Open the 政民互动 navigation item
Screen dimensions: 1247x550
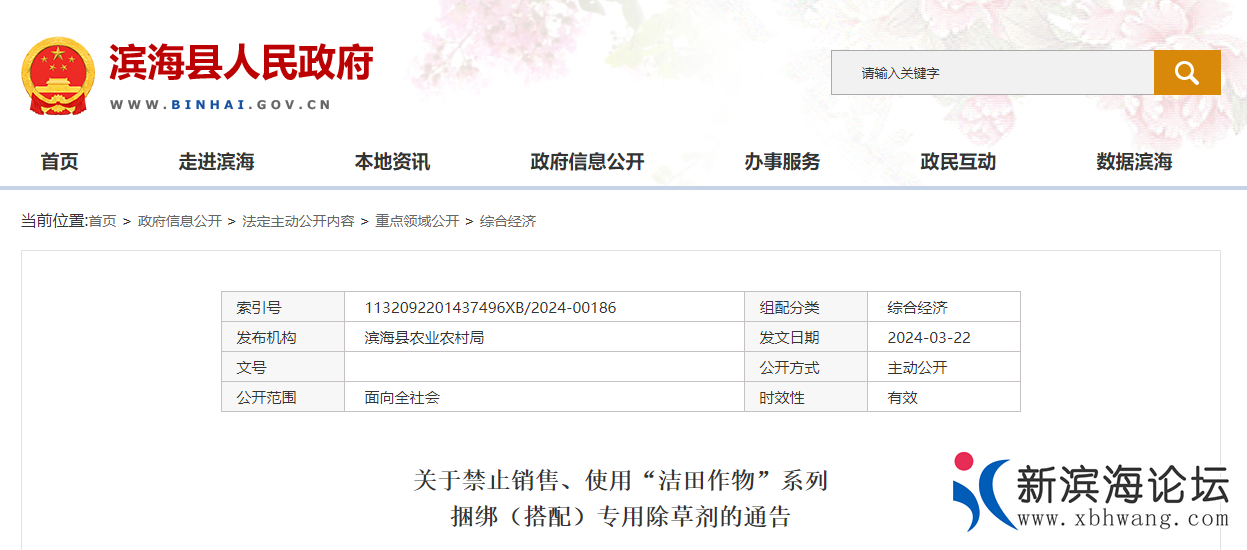point(958,162)
